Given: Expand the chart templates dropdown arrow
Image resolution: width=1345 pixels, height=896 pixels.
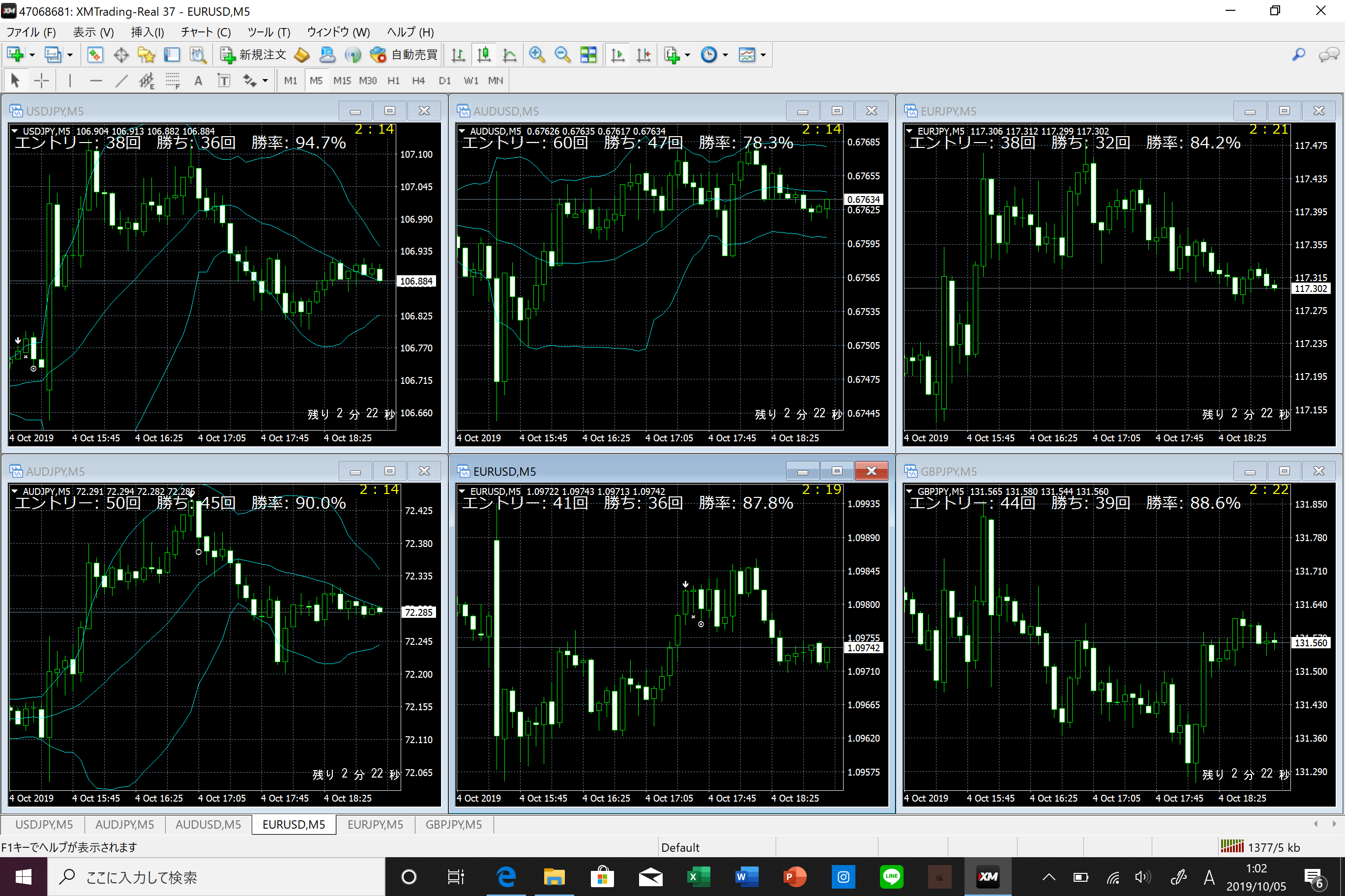Looking at the screenshot, I should (763, 55).
